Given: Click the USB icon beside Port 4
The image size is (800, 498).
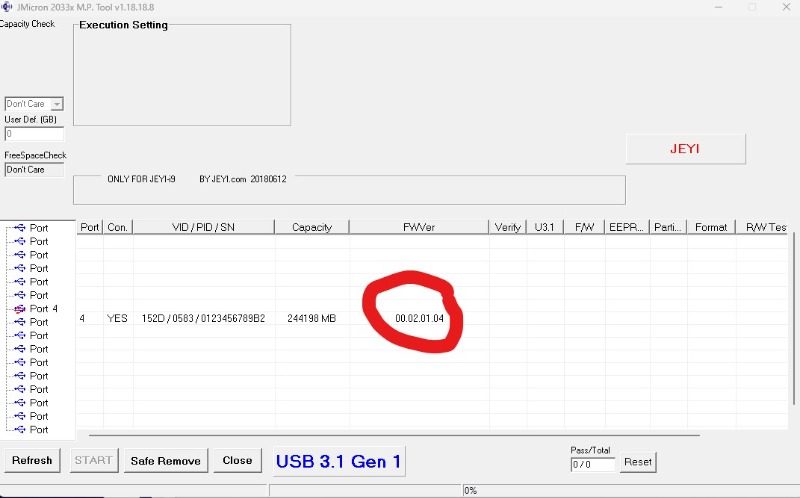Looking at the screenshot, I should point(20,309).
